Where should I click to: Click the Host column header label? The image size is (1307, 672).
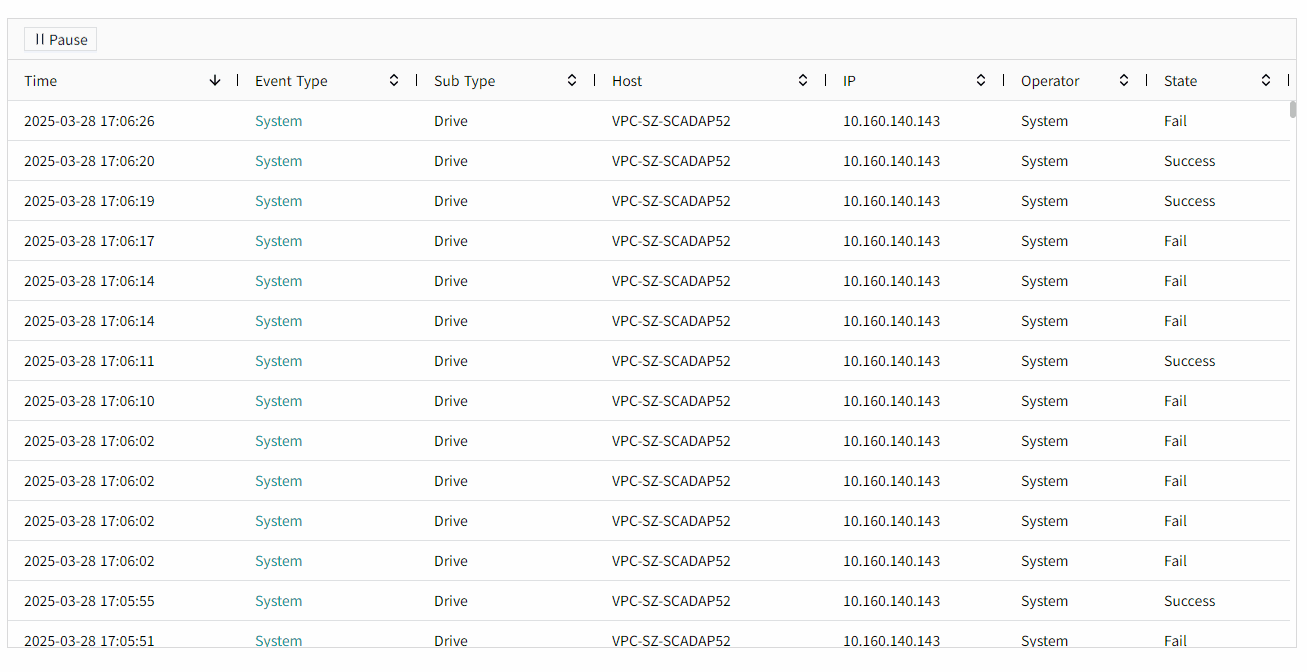pos(627,81)
